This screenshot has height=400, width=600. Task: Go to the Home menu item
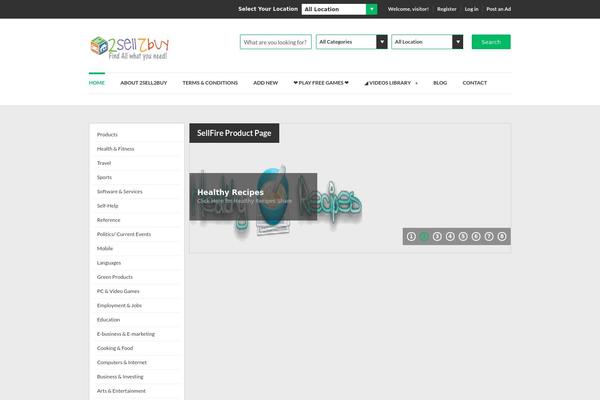tap(96, 83)
